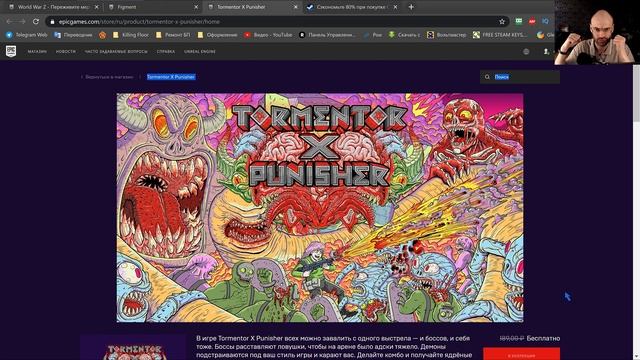
Task: Go back with the browser back arrow
Action: 9,22
